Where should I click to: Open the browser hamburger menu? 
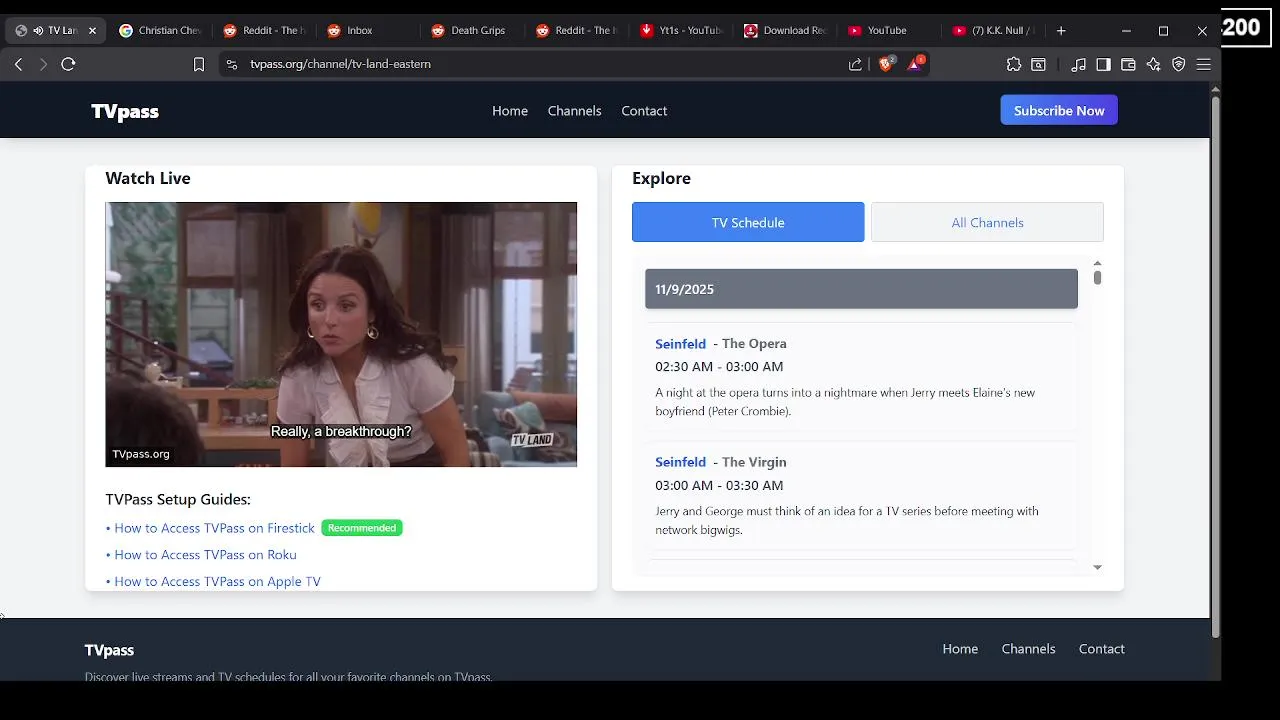pyautogui.click(x=1203, y=64)
